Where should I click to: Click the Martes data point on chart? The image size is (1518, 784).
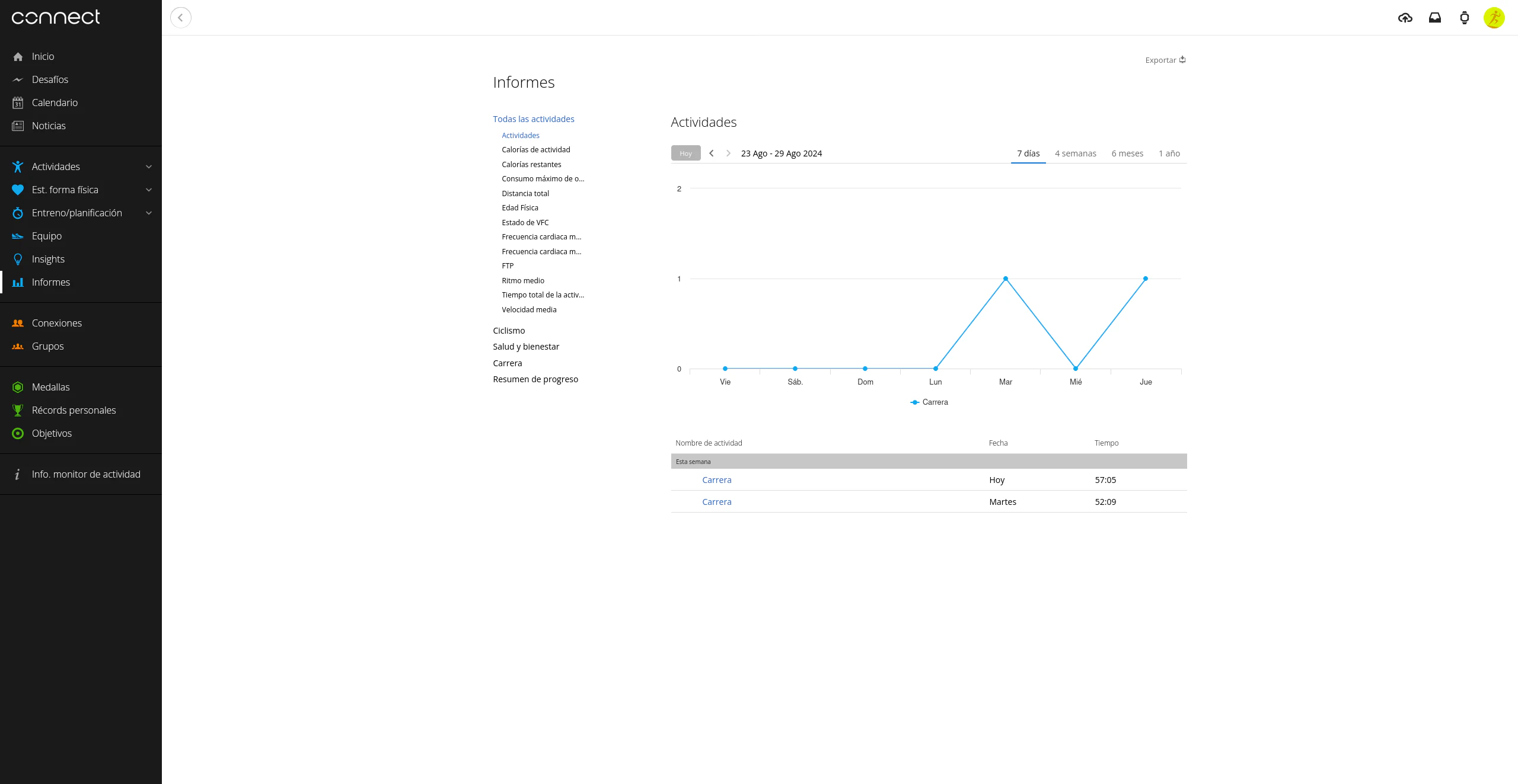click(1005, 279)
